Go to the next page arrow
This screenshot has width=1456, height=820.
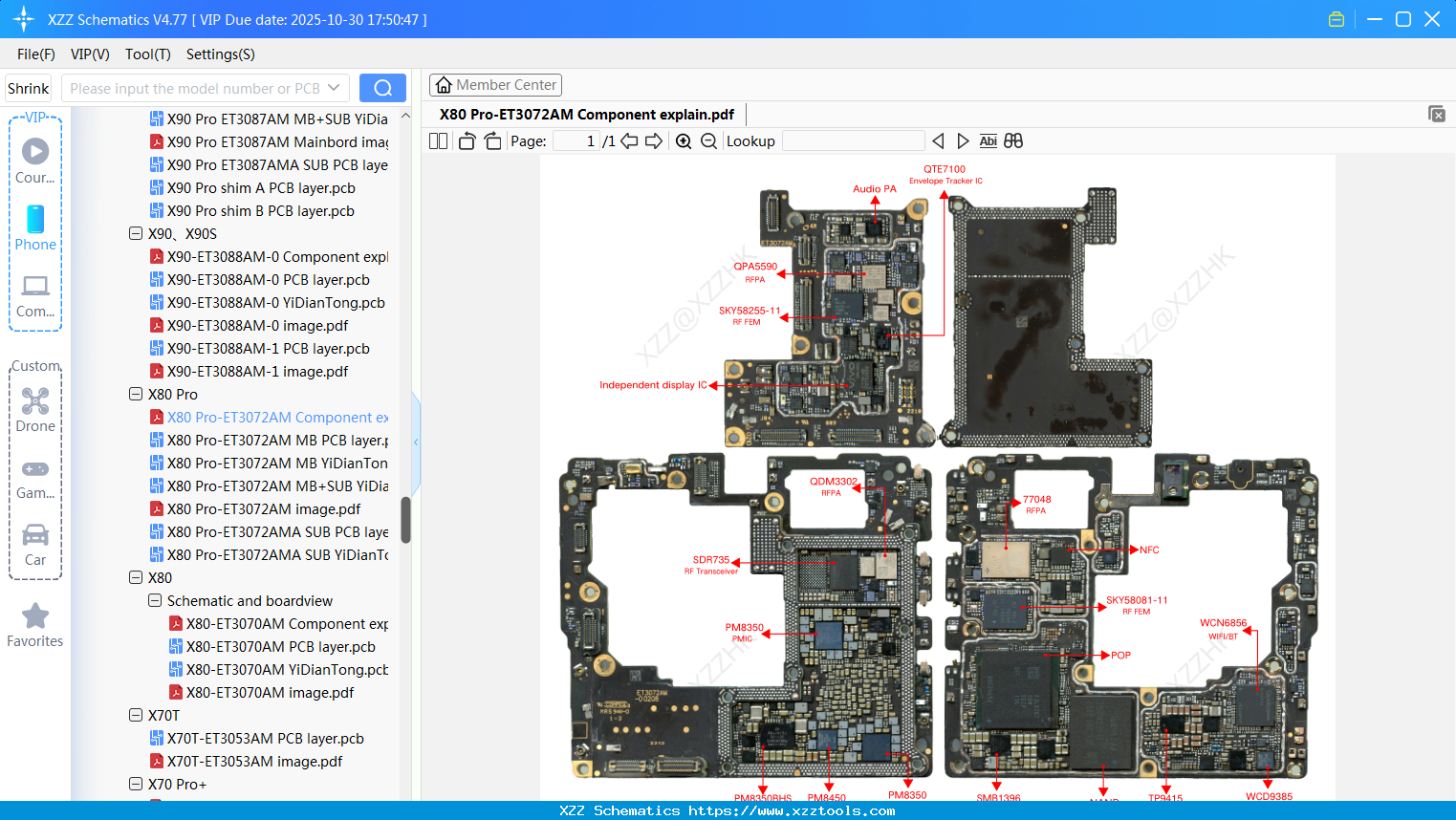tap(654, 141)
